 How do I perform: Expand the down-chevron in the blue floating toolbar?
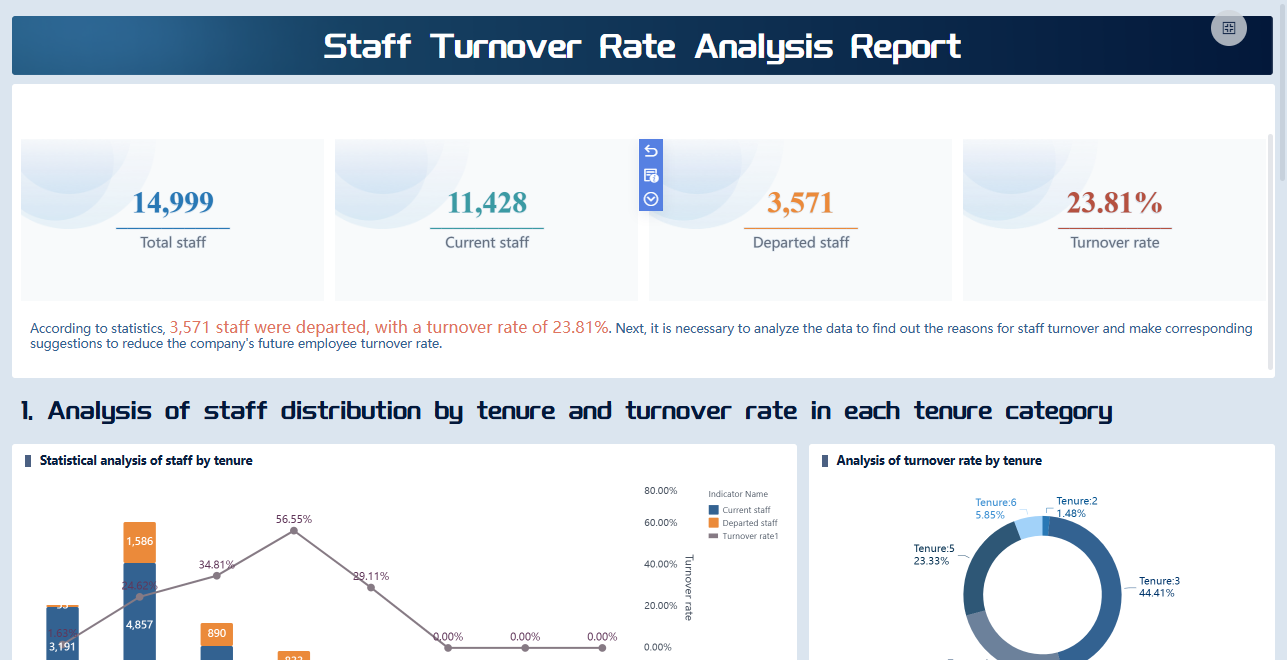[650, 199]
